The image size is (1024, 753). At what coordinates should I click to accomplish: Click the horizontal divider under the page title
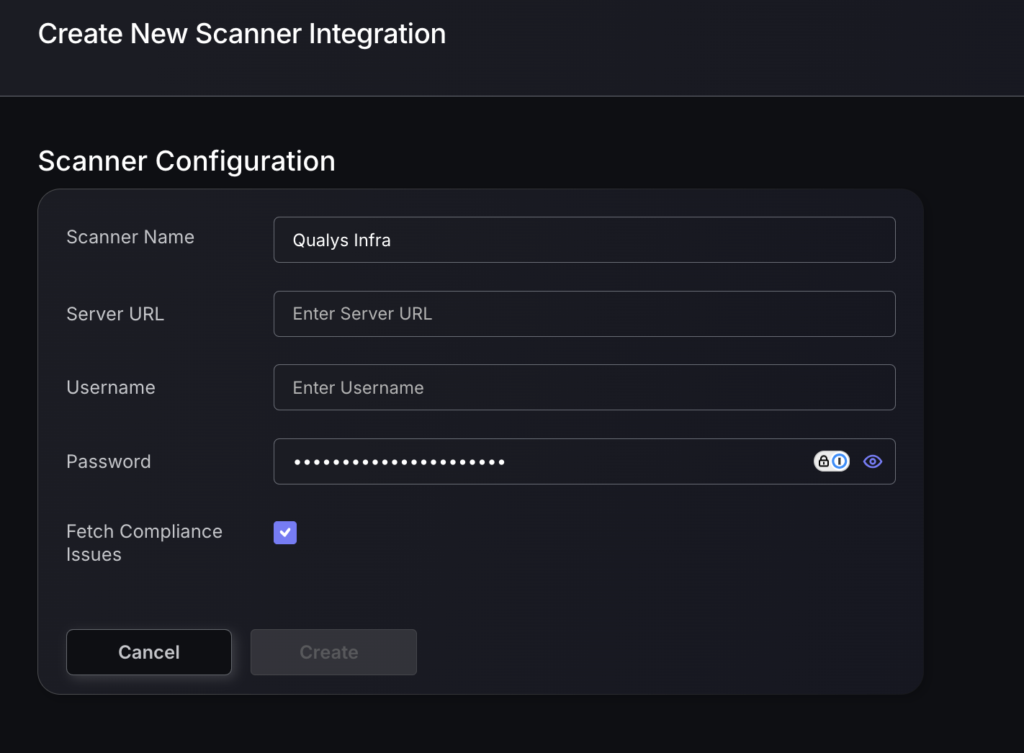pyautogui.click(x=512, y=96)
